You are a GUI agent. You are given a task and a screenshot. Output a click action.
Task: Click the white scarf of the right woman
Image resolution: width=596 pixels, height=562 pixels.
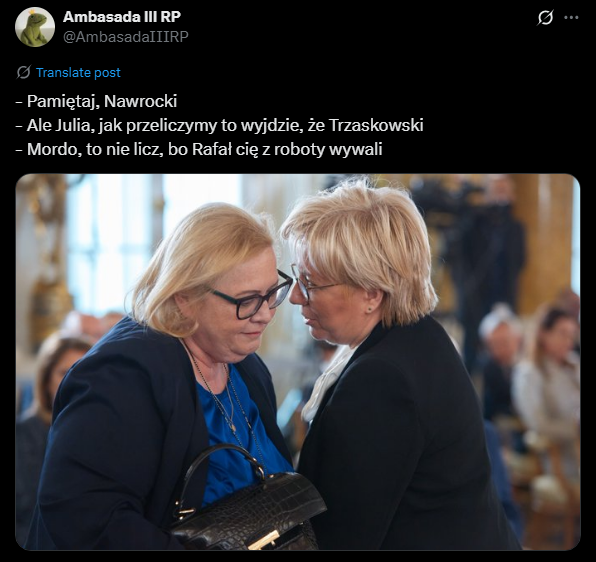click(327, 384)
